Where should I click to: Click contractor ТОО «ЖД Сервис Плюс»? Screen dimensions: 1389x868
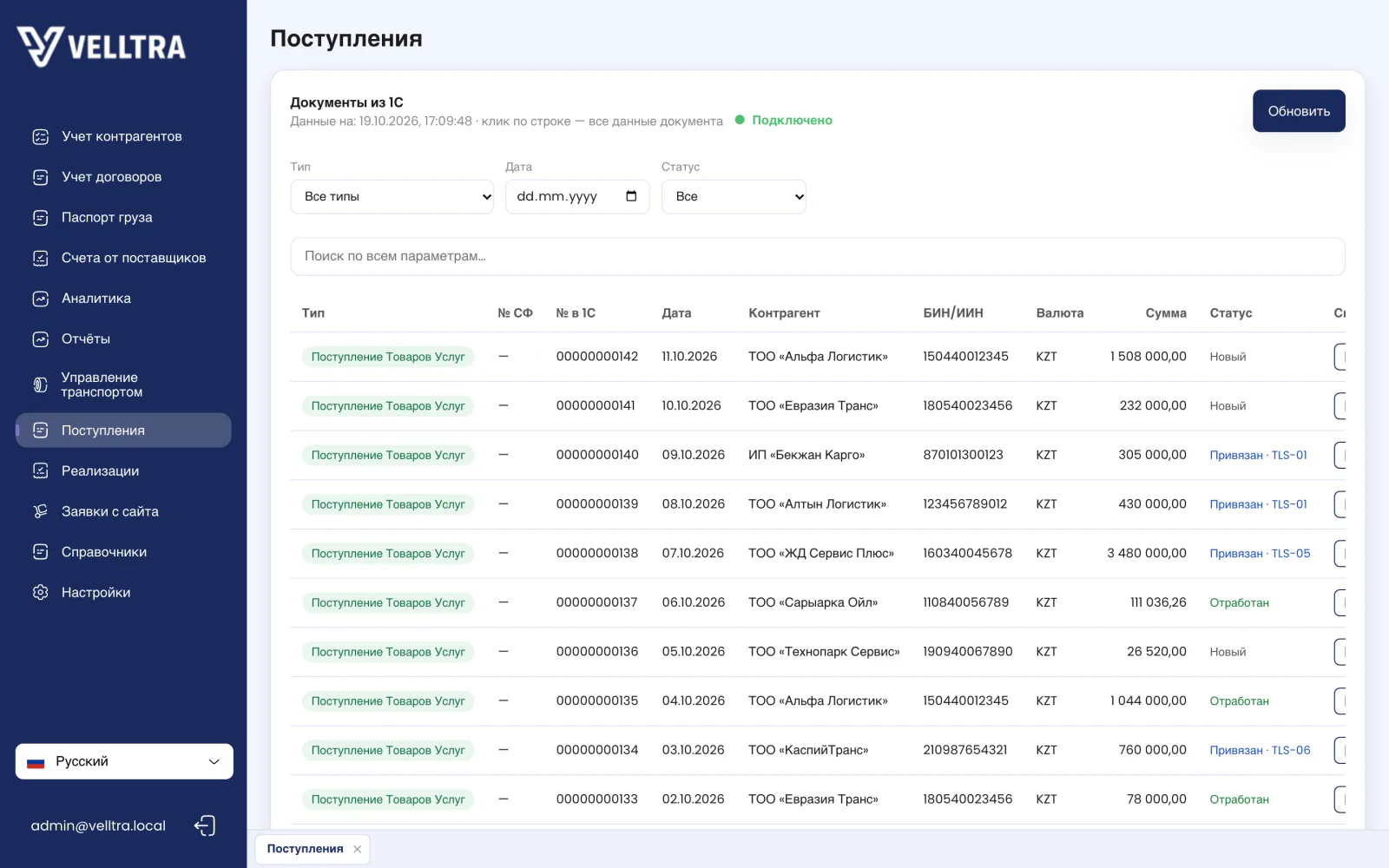coord(821,553)
